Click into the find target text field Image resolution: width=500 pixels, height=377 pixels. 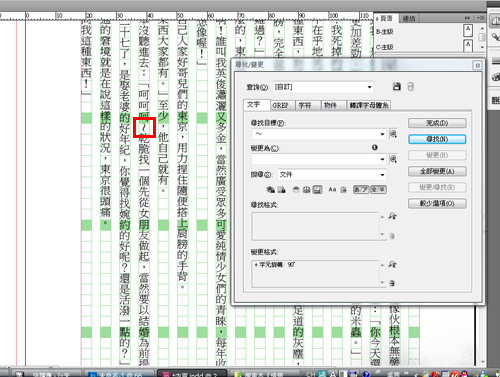315,134
